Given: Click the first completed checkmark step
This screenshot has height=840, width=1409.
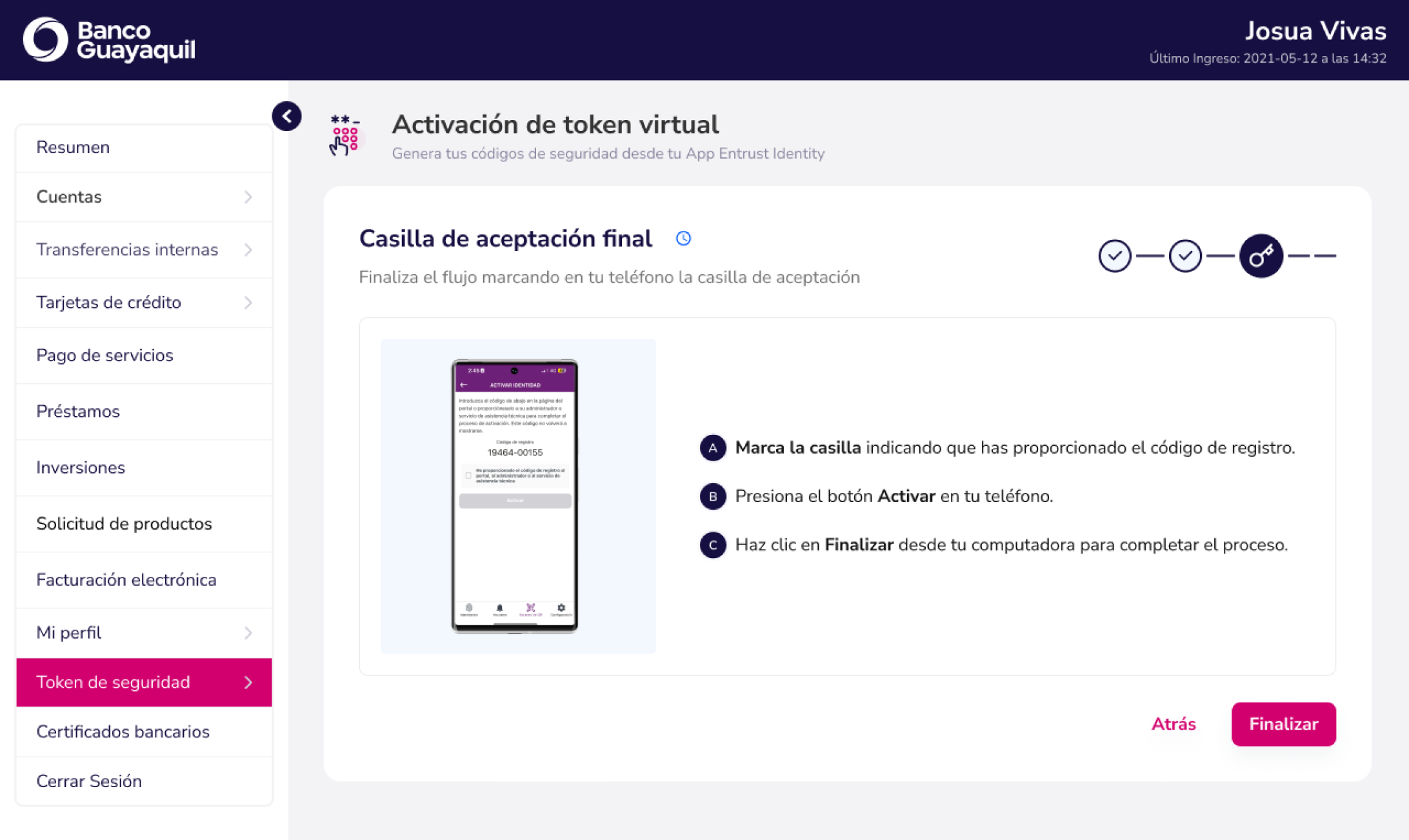Looking at the screenshot, I should pyautogui.click(x=1114, y=256).
